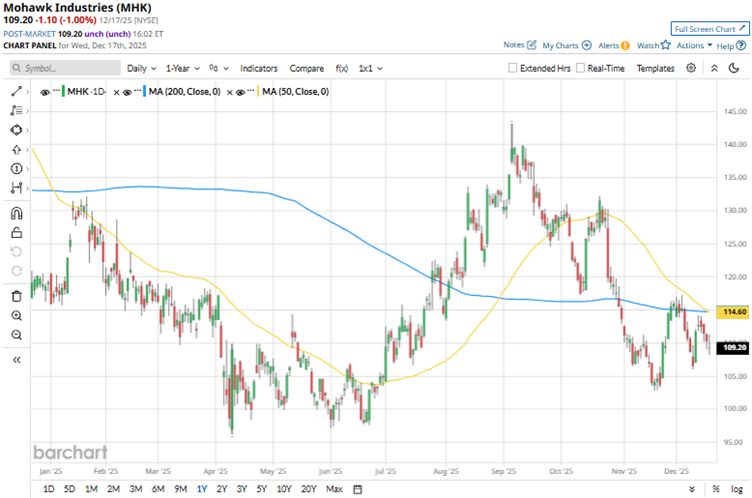Open the f(x) expressions tool

(x=341, y=68)
